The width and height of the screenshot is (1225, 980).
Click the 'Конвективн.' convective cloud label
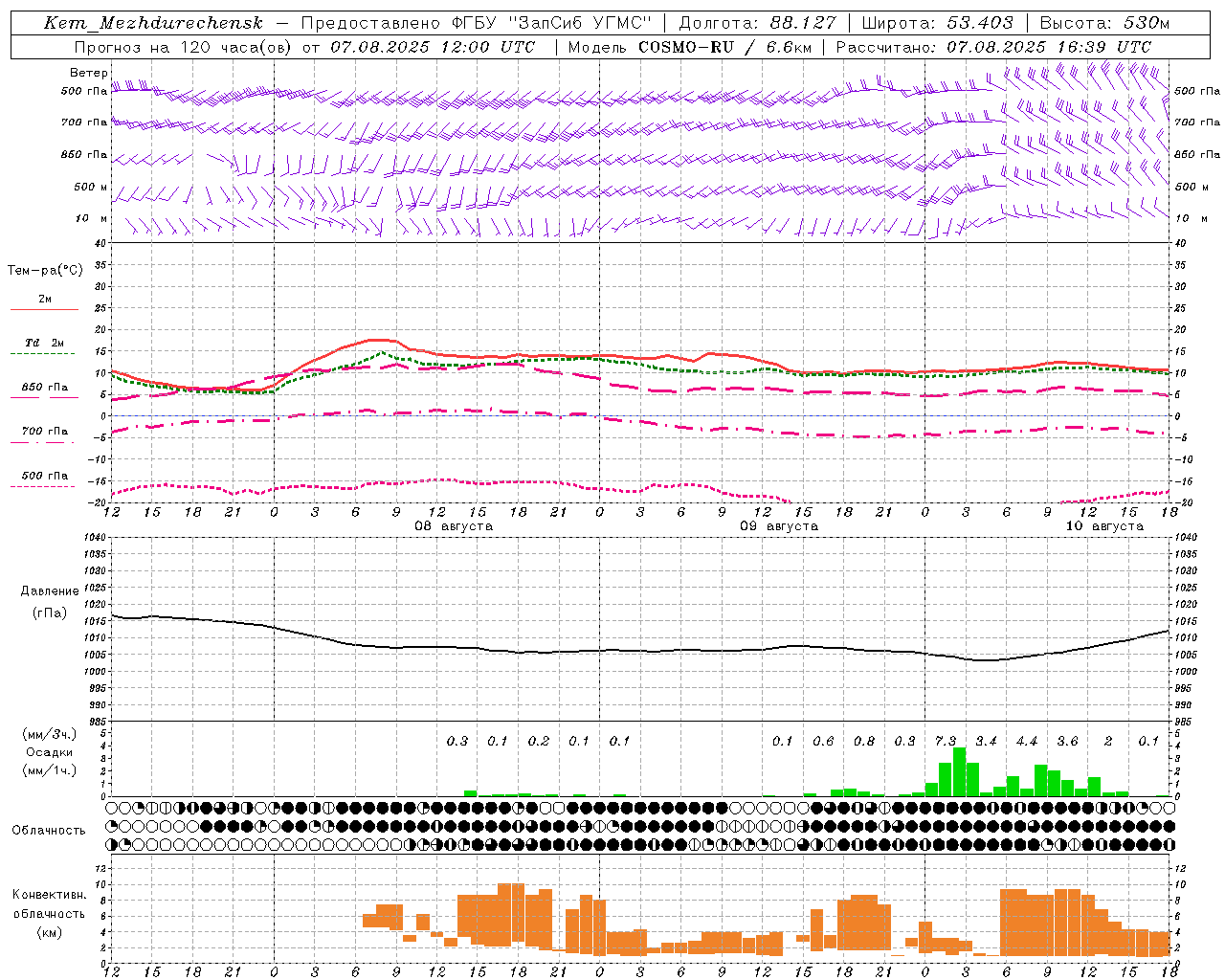50,895
